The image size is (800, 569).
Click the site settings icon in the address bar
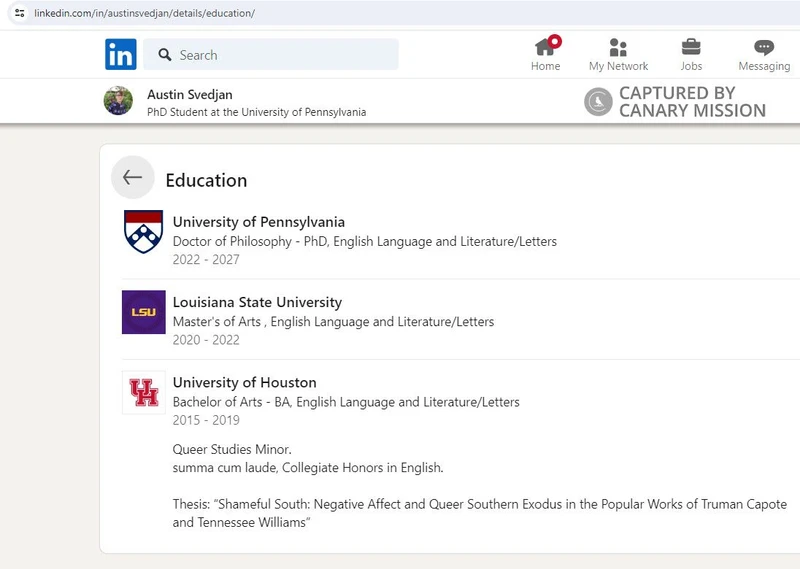point(19,13)
